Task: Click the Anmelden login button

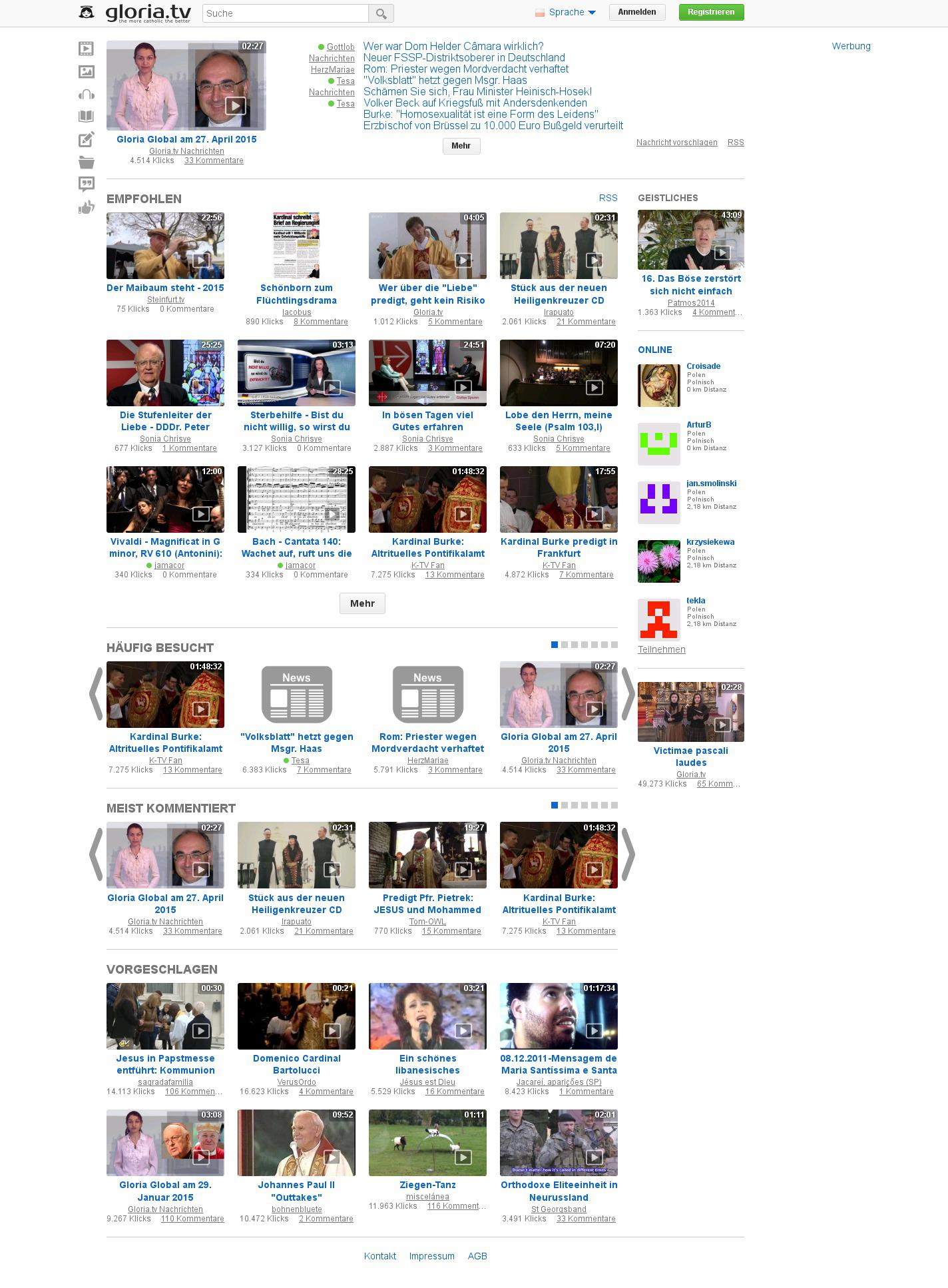Action: (636, 13)
